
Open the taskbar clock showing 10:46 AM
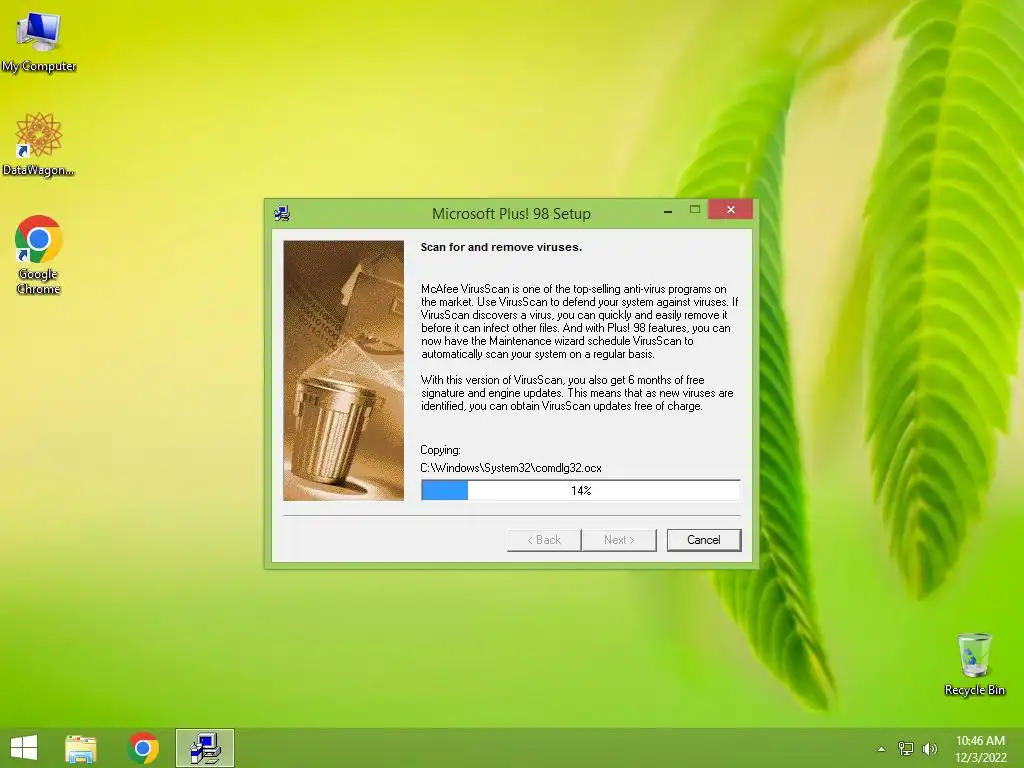point(980,749)
